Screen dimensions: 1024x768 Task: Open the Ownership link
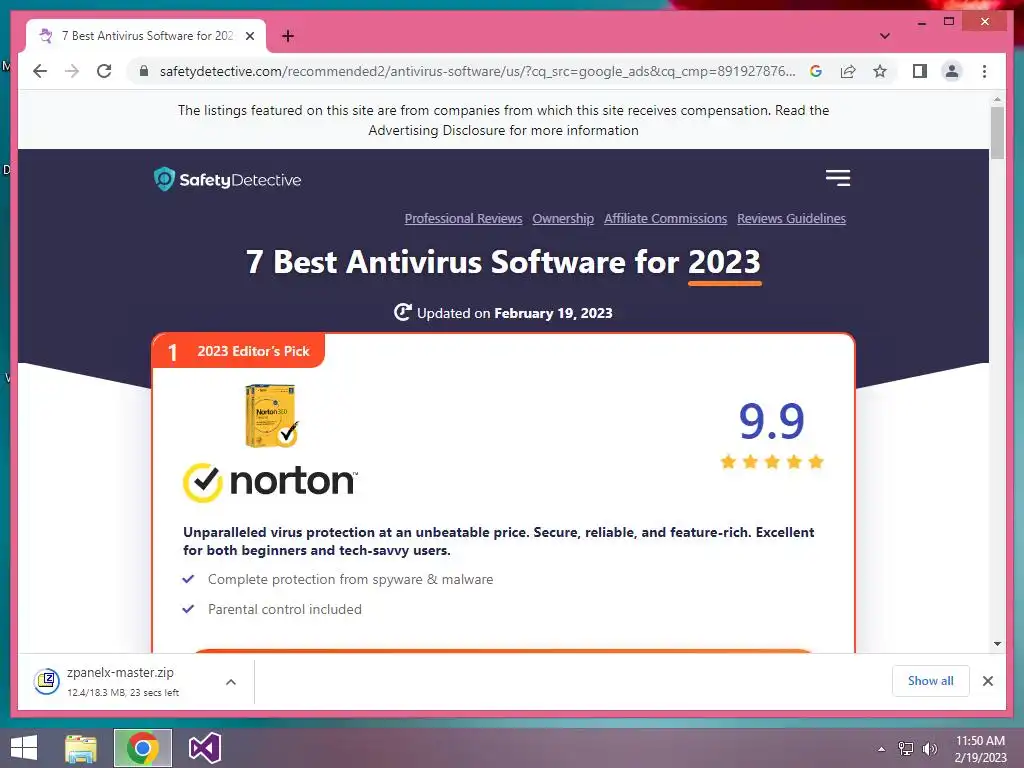tap(563, 219)
